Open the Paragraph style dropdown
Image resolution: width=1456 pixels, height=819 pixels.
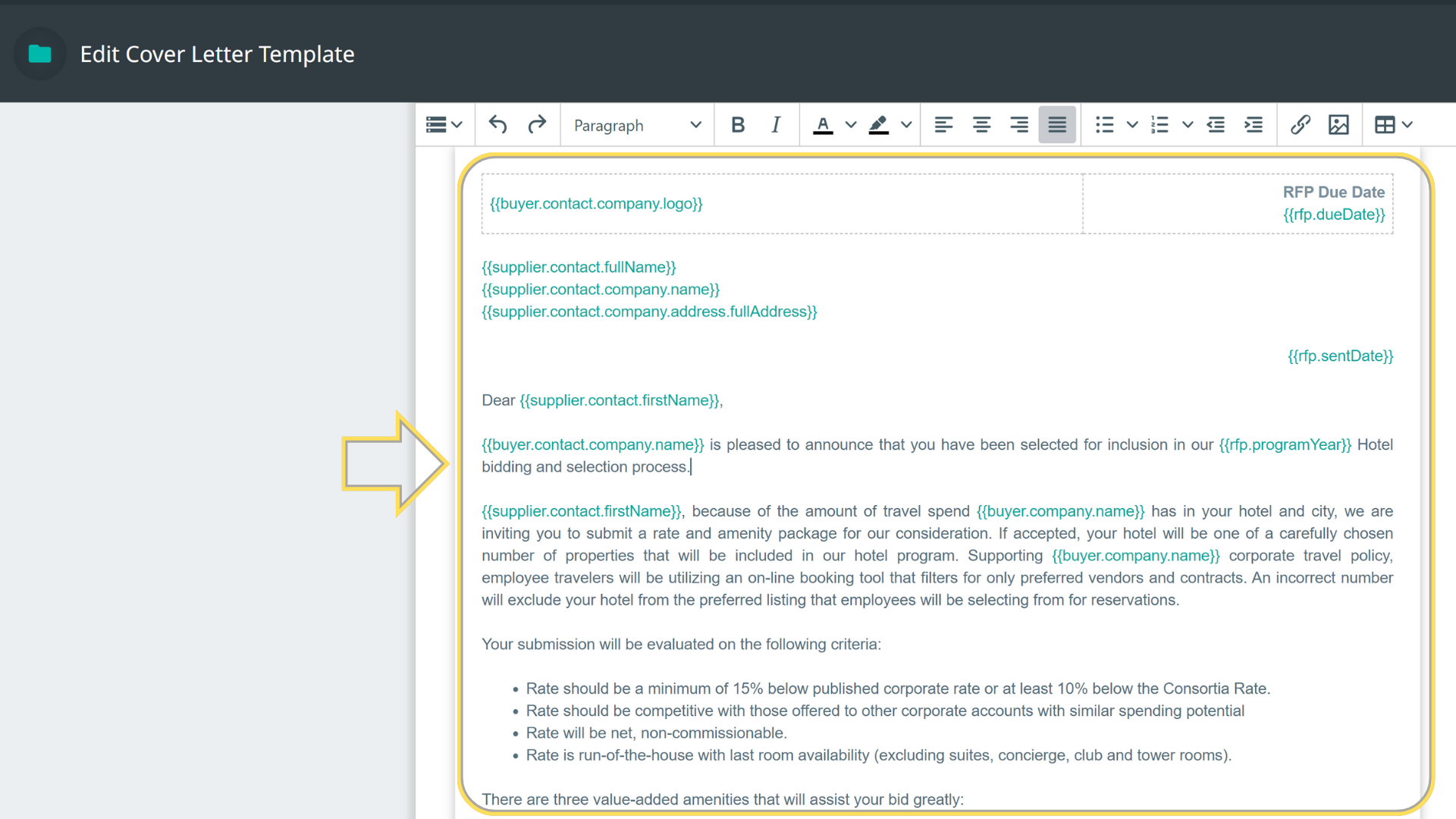pyautogui.click(x=636, y=125)
